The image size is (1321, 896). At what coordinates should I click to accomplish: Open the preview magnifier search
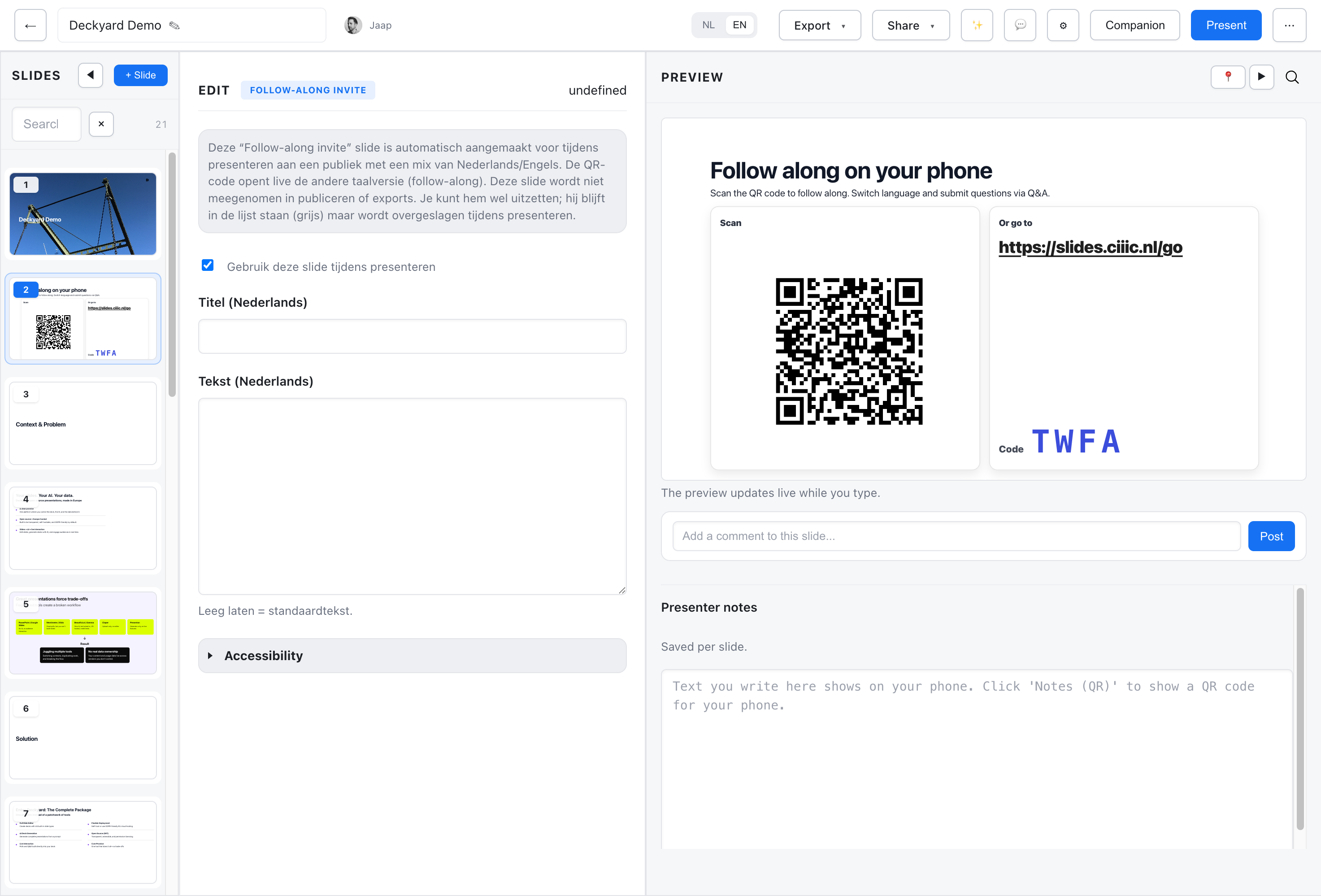(x=1292, y=77)
